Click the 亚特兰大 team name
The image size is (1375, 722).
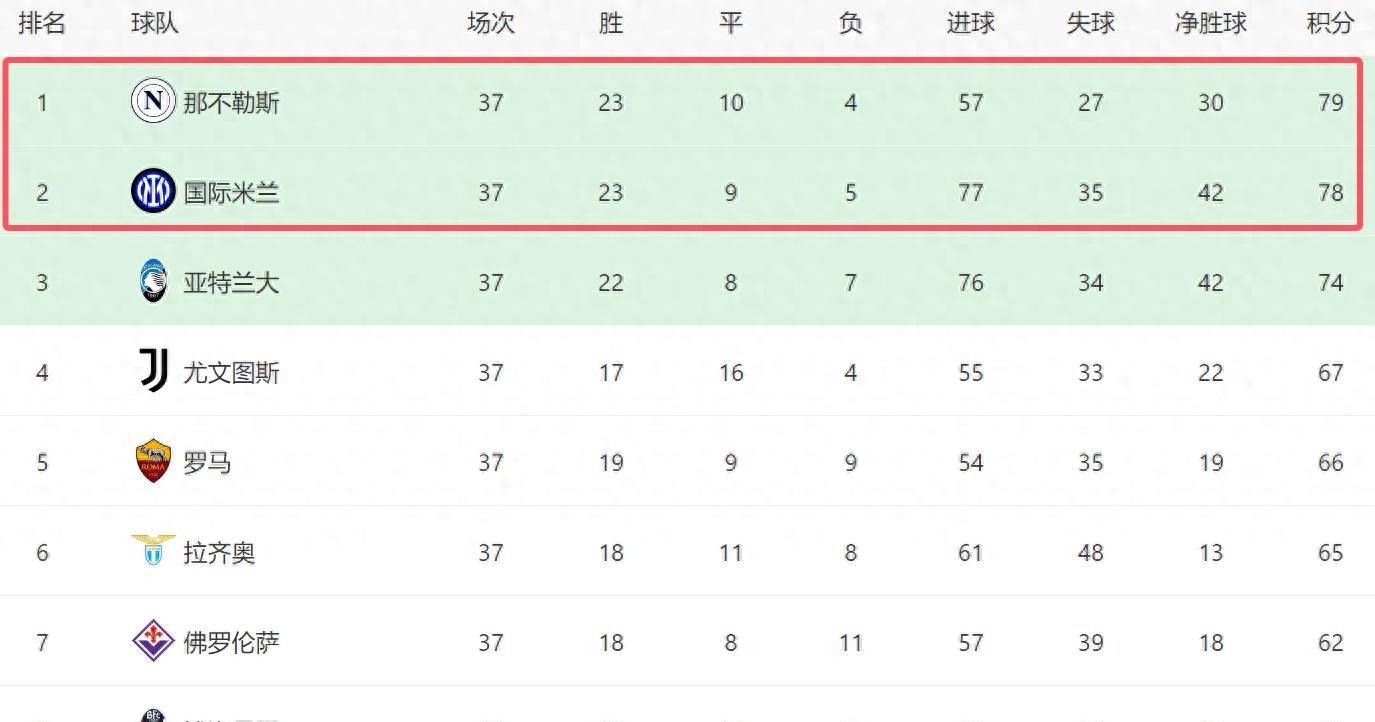point(231,283)
